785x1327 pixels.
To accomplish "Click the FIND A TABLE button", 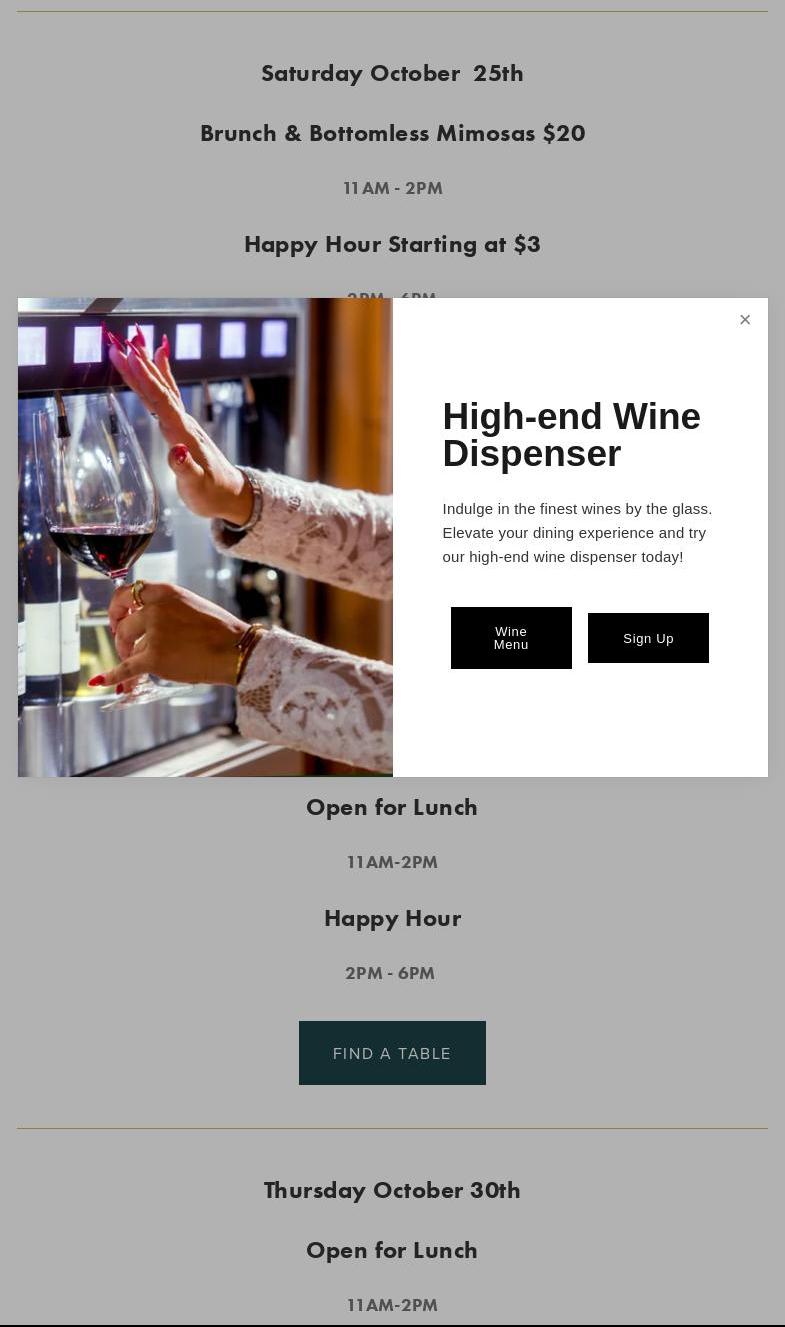I will point(392,1053).
